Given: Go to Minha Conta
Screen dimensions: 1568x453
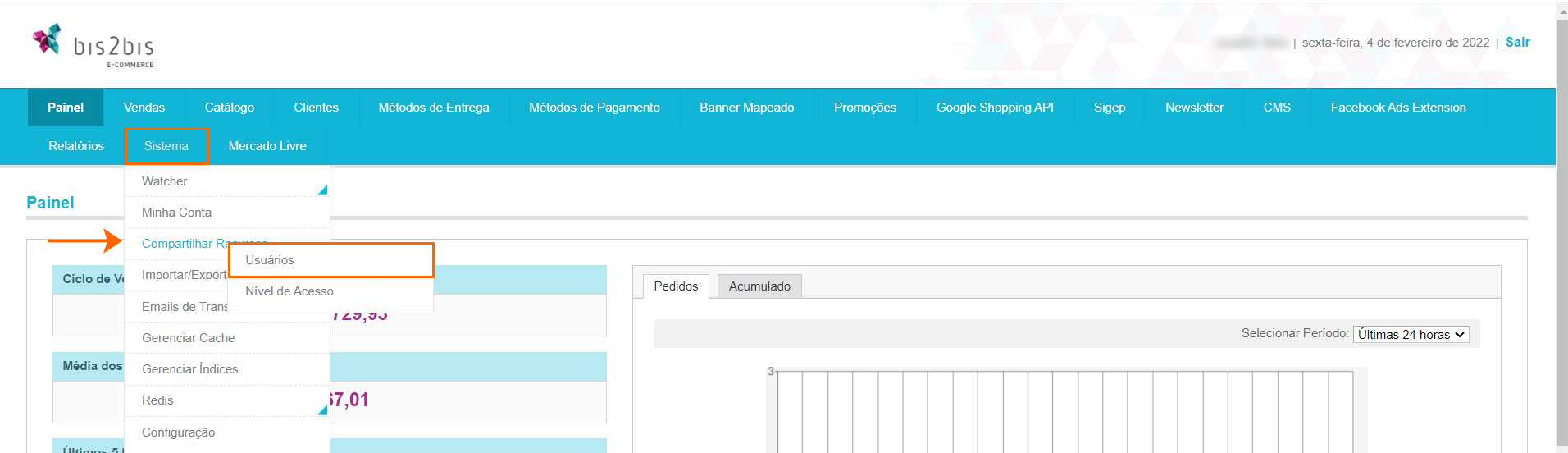Looking at the screenshot, I should click(176, 213).
